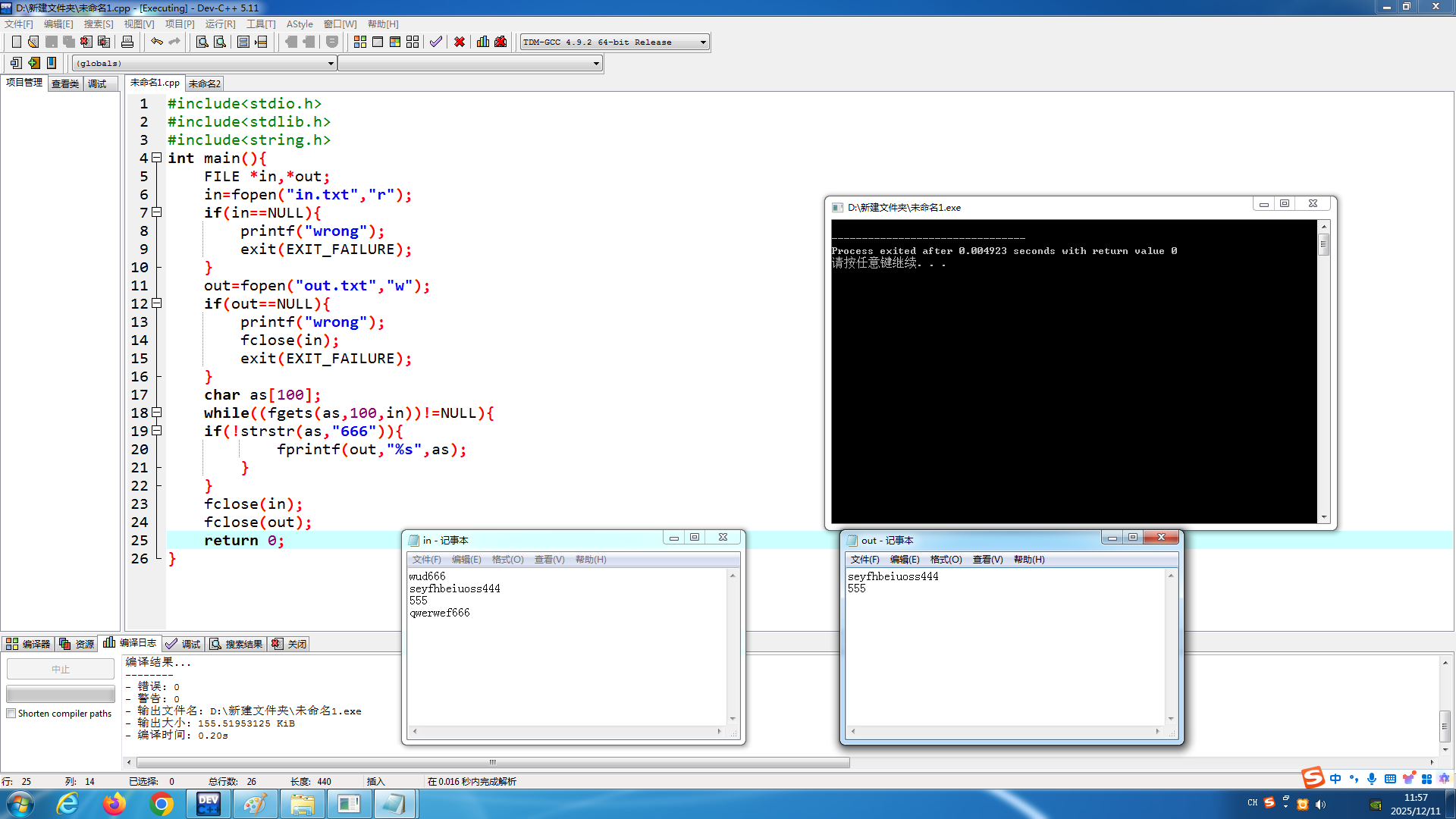Expand the (globals) scope dropdown
The width and height of the screenshot is (1456, 819).
pyautogui.click(x=331, y=64)
